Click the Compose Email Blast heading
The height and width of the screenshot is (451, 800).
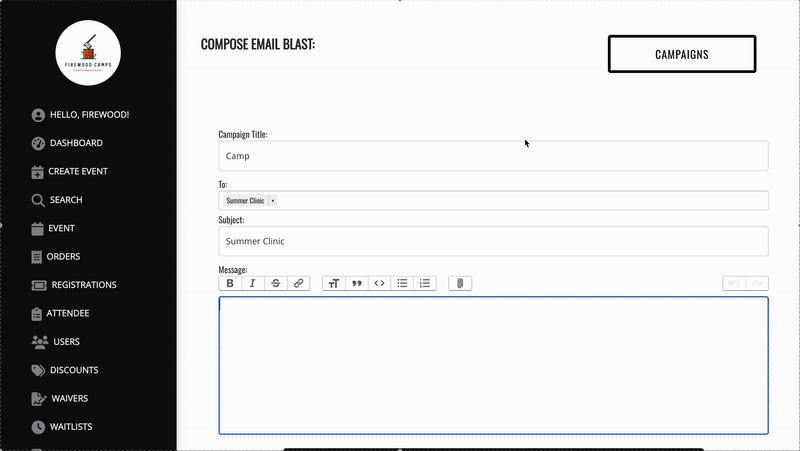(258, 44)
